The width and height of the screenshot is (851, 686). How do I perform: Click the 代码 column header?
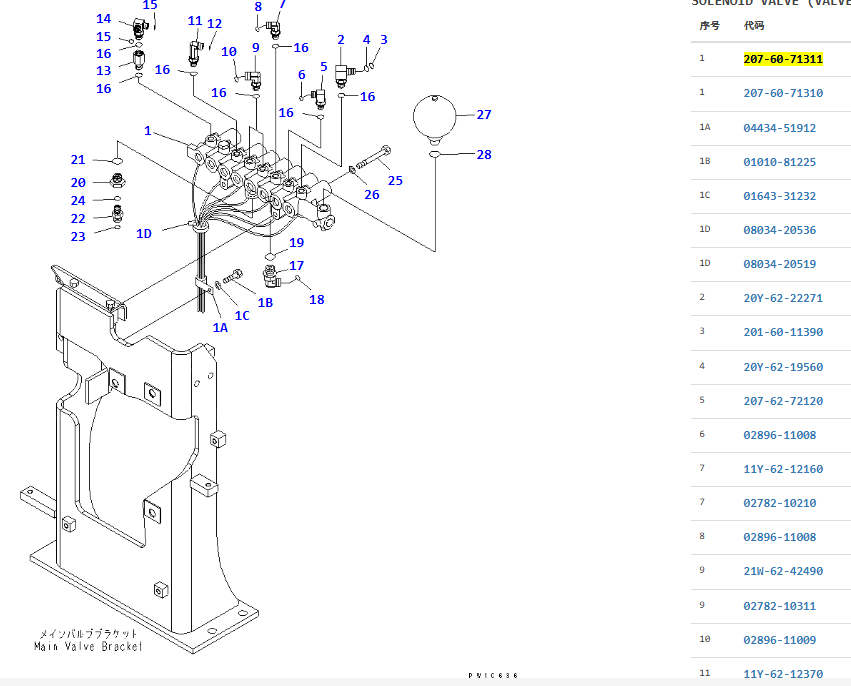pos(754,26)
